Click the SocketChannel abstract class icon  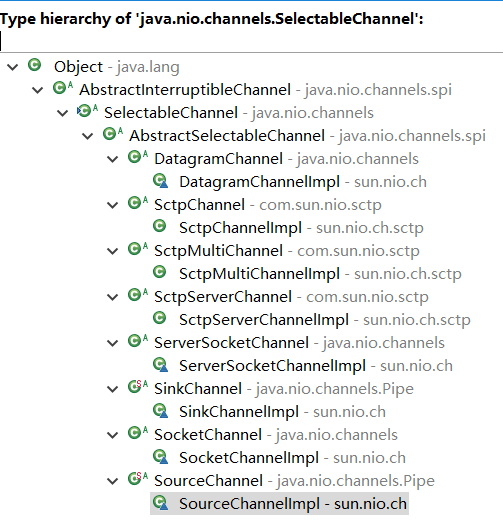tap(138, 433)
